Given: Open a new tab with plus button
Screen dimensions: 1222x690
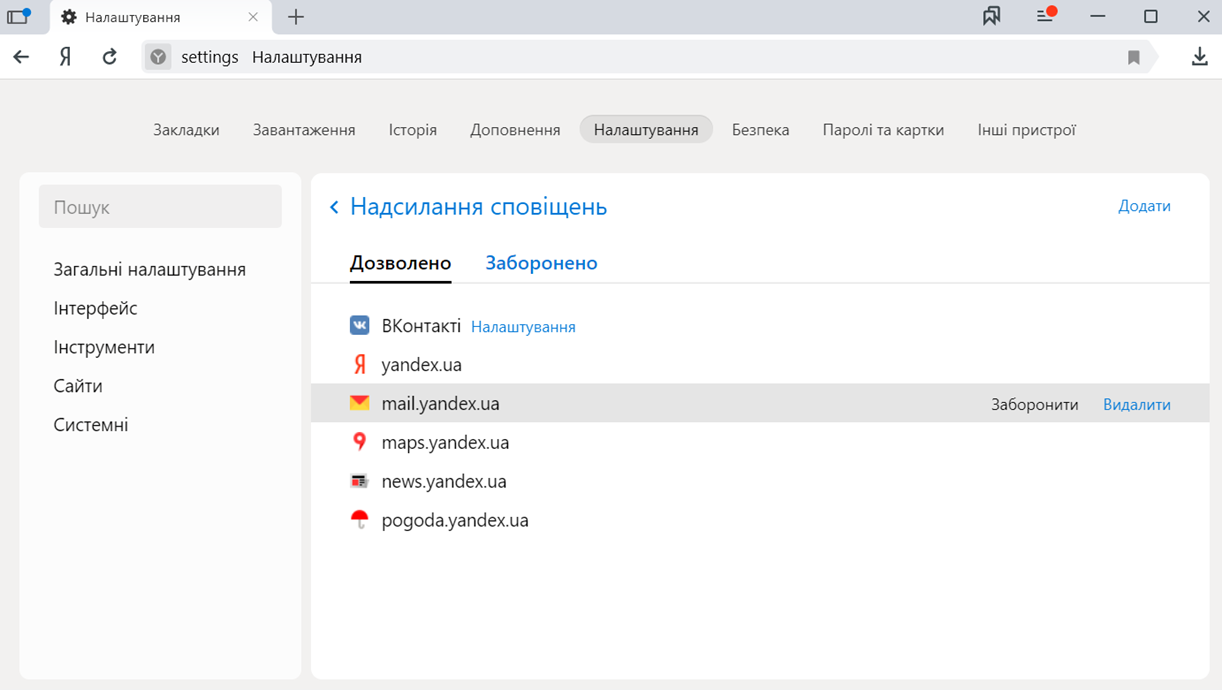Looking at the screenshot, I should pos(296,17).
